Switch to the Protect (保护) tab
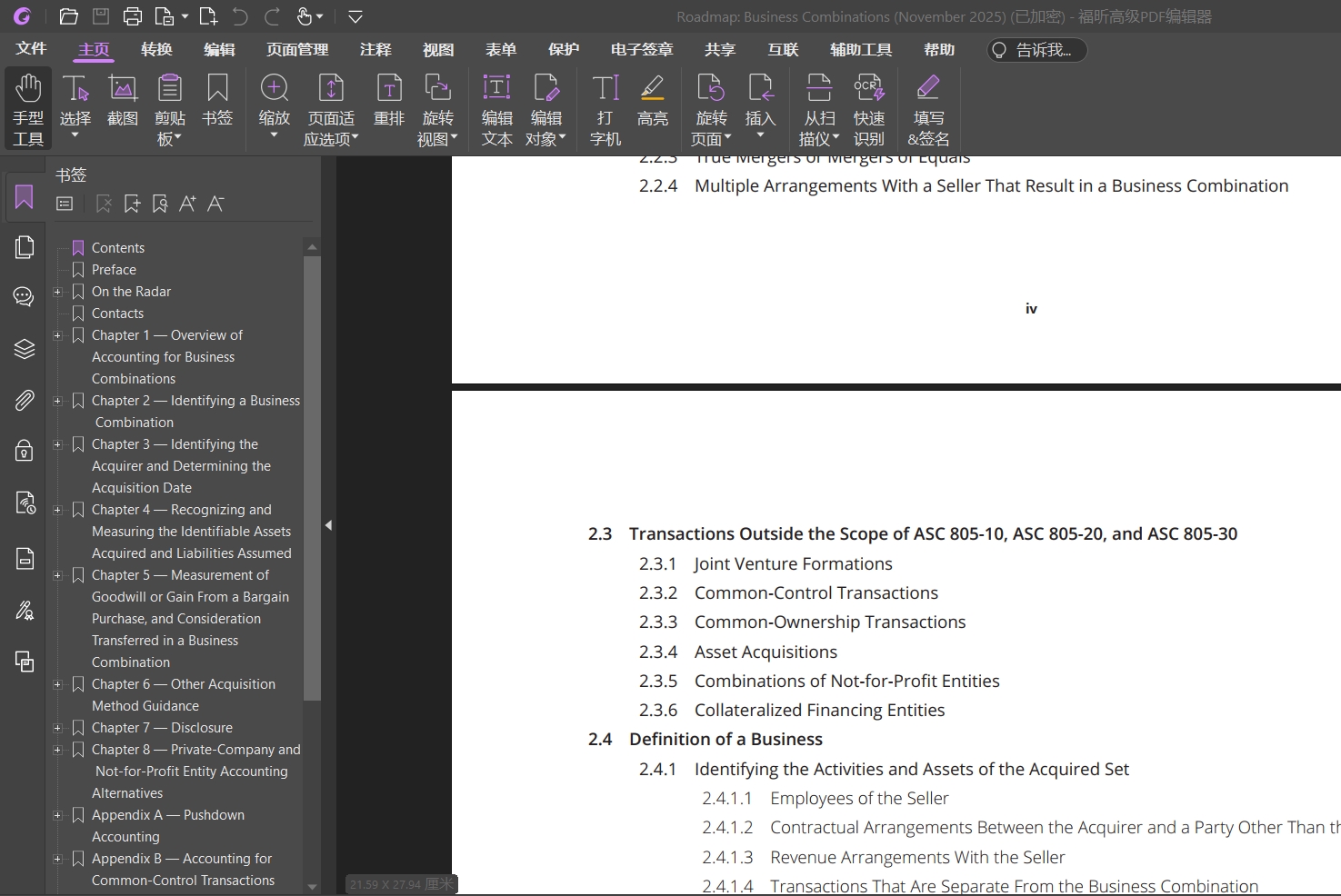The image size is (1341, 896). coord(564,49)
